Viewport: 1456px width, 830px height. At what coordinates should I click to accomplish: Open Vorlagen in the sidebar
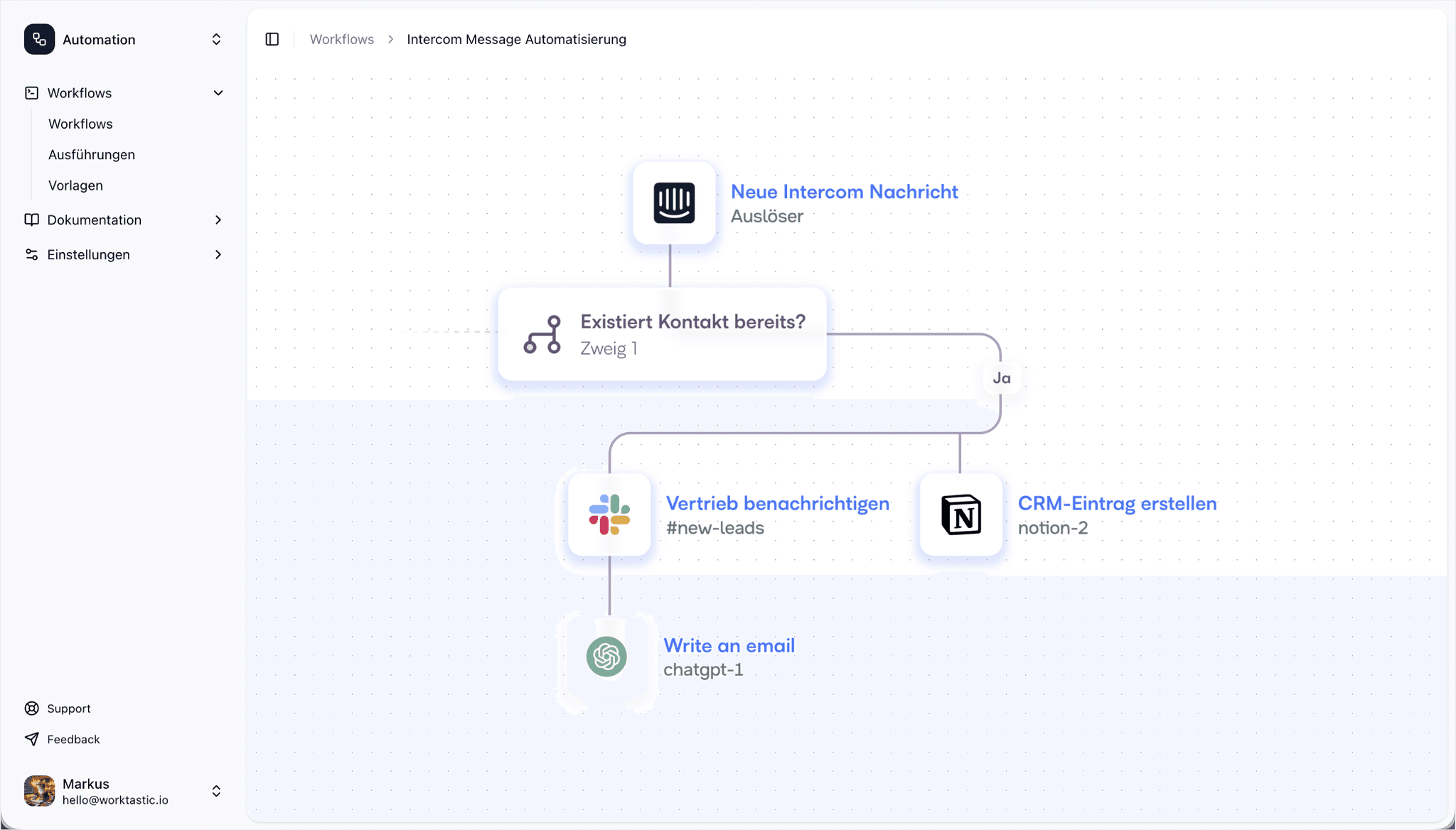tap(75, 185)
